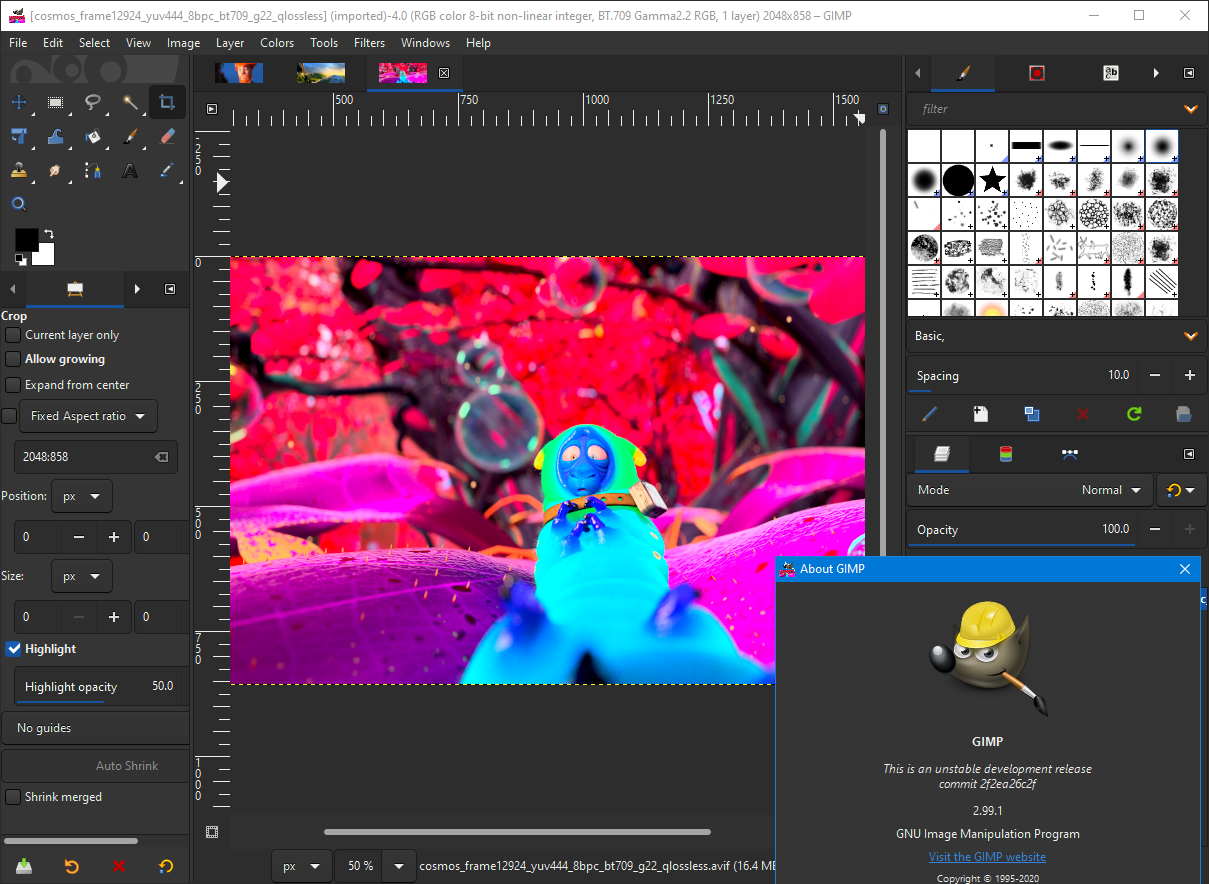This screenshot has height=884, width=1209.
Task: Increase brush Spacing with plus button
Action: pyautogui.click(x=1190, y=376)
